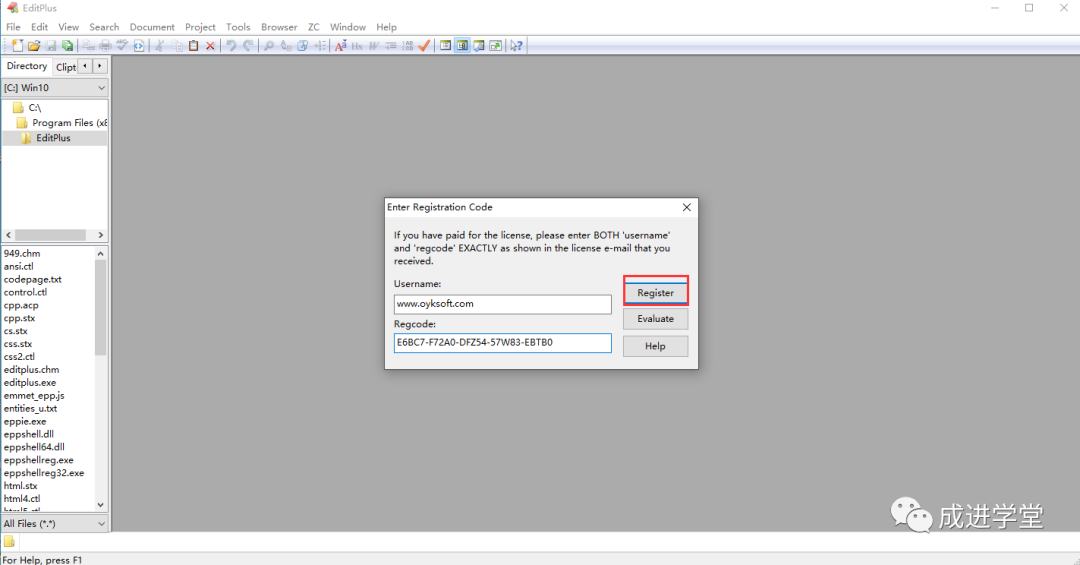Image resolution: width=1080 pixels, height=565 pixels.
Task: Select eppshell64.dll in file list
Action: pos(34,447)
